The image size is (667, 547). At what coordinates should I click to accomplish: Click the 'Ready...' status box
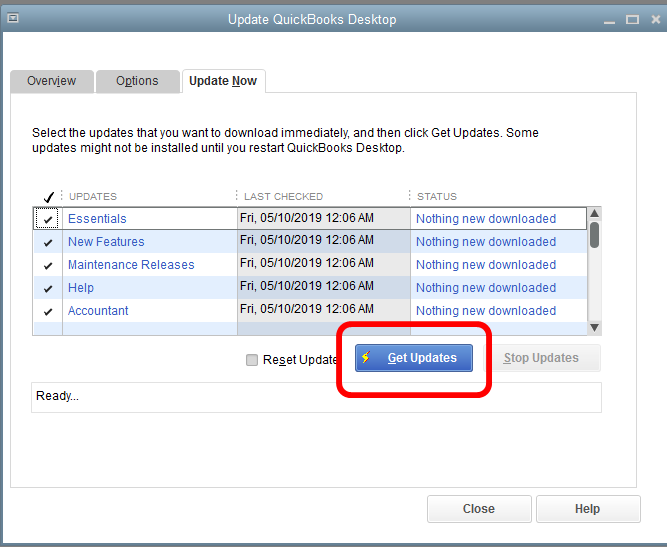point(316,397)
